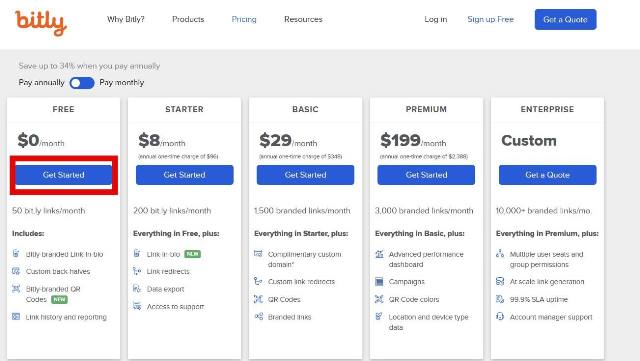Click the At scale link generation icon
This screenshot has height=361, width=640.
pos(500,281)
